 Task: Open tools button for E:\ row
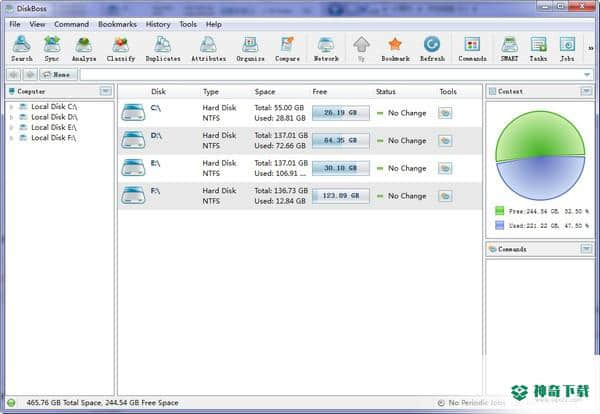[445, 168]
